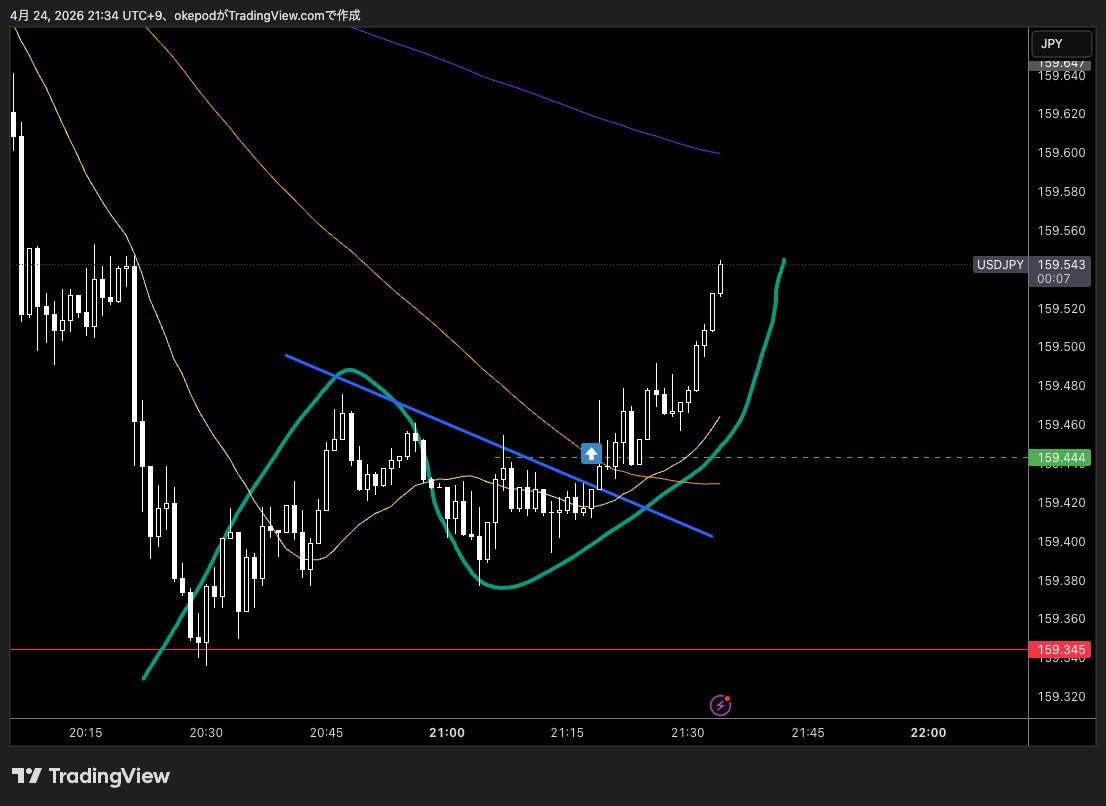Click the 159.620 price scale label
Image resolution: width=1106 pixels, height=806 pixels.
point(1061,114)
